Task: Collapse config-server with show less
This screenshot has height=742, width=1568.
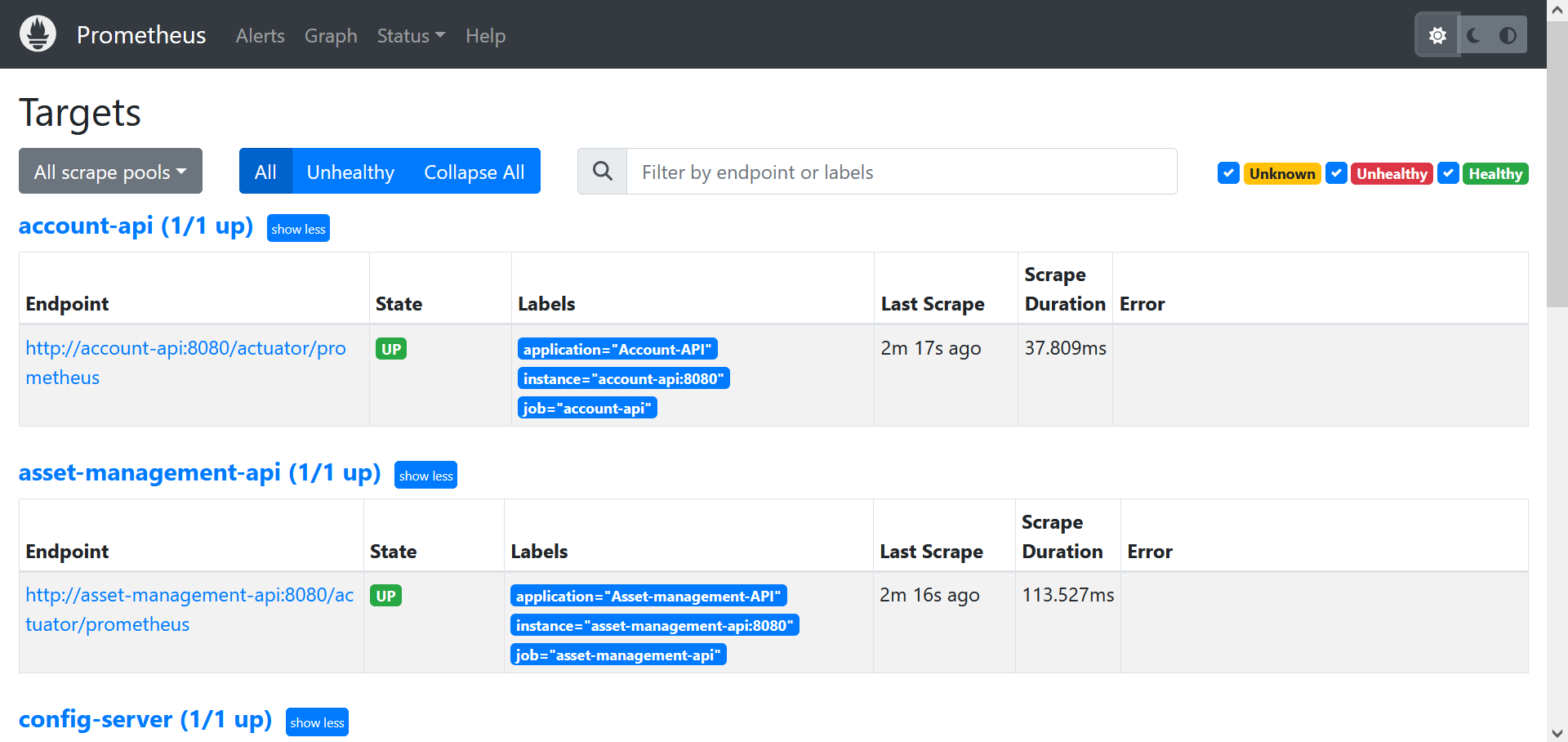Action: (317, 722)
